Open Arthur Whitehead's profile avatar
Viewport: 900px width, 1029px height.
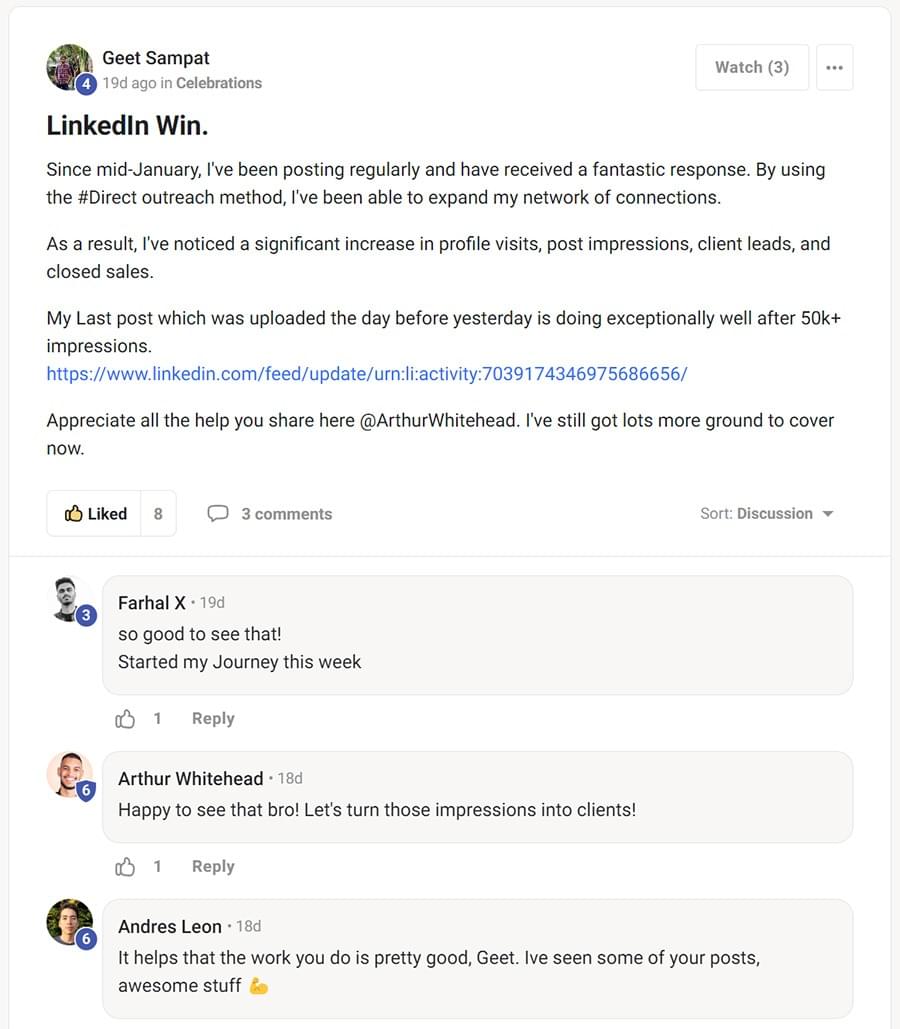point(70,775)
